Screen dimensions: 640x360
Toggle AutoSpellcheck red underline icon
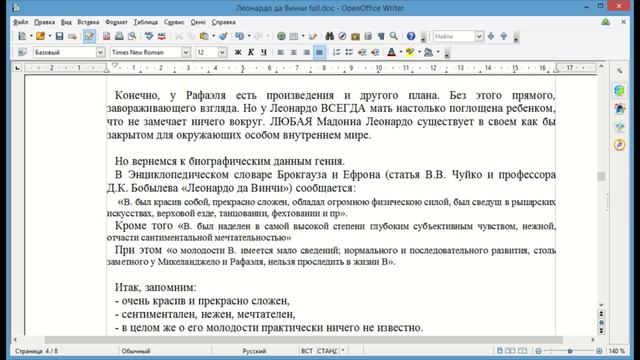coord(162,36)
